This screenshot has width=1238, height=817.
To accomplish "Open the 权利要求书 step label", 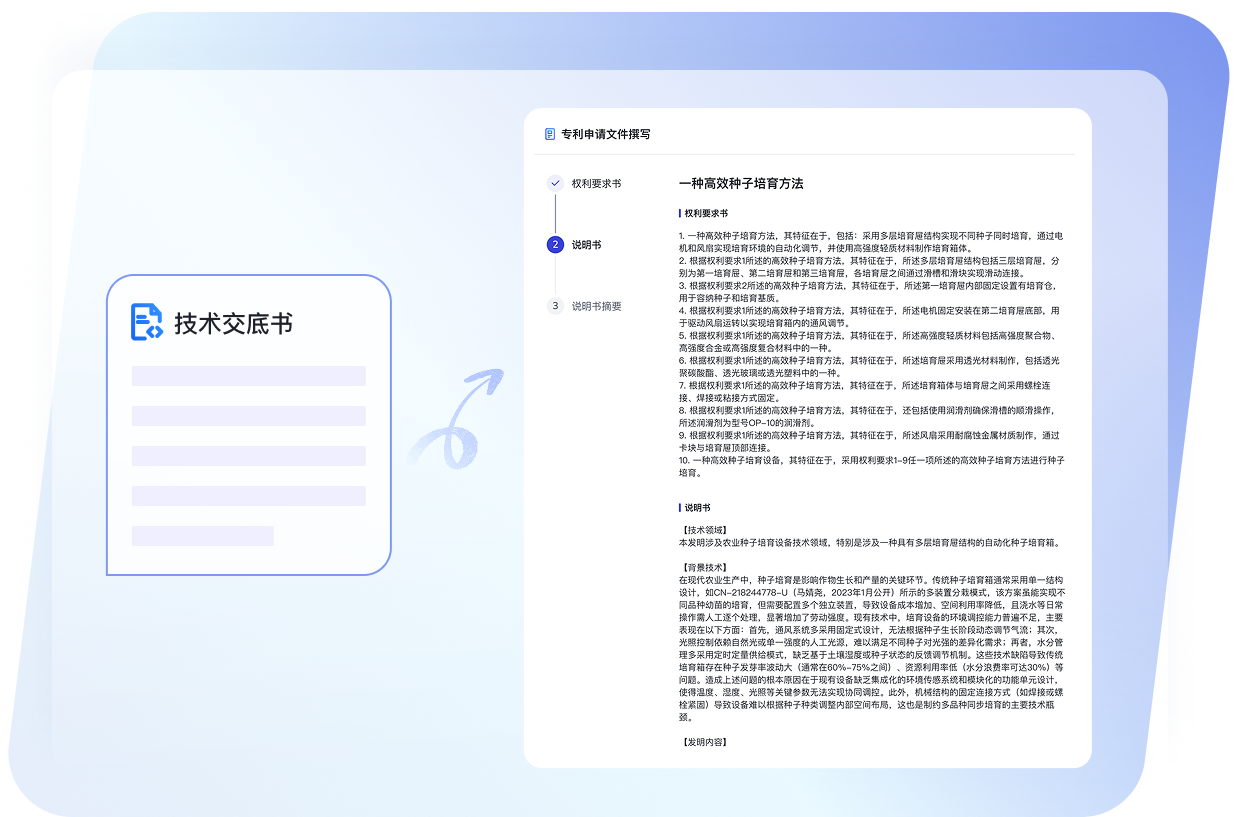I will (x=596, y=184).
